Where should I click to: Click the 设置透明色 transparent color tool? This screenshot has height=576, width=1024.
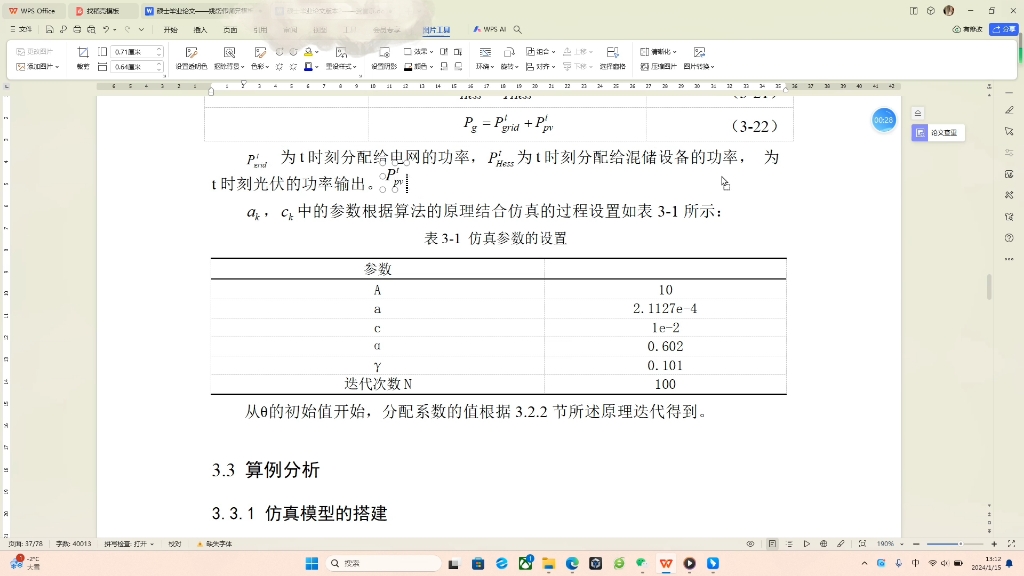pyautogui.click(x=192, y=58)
